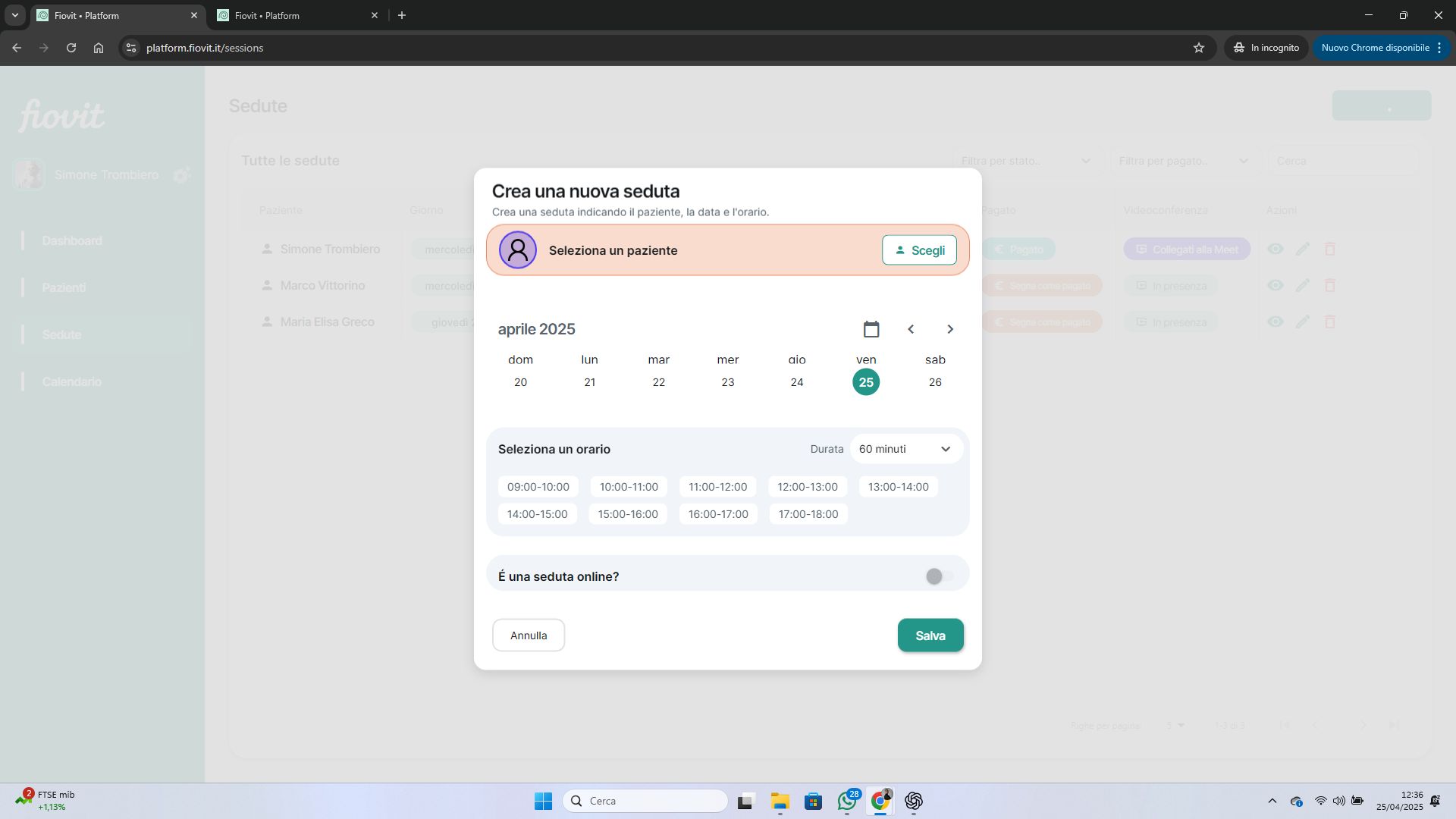
Task: Click the patient avatar icon
Action: (518, 250)
